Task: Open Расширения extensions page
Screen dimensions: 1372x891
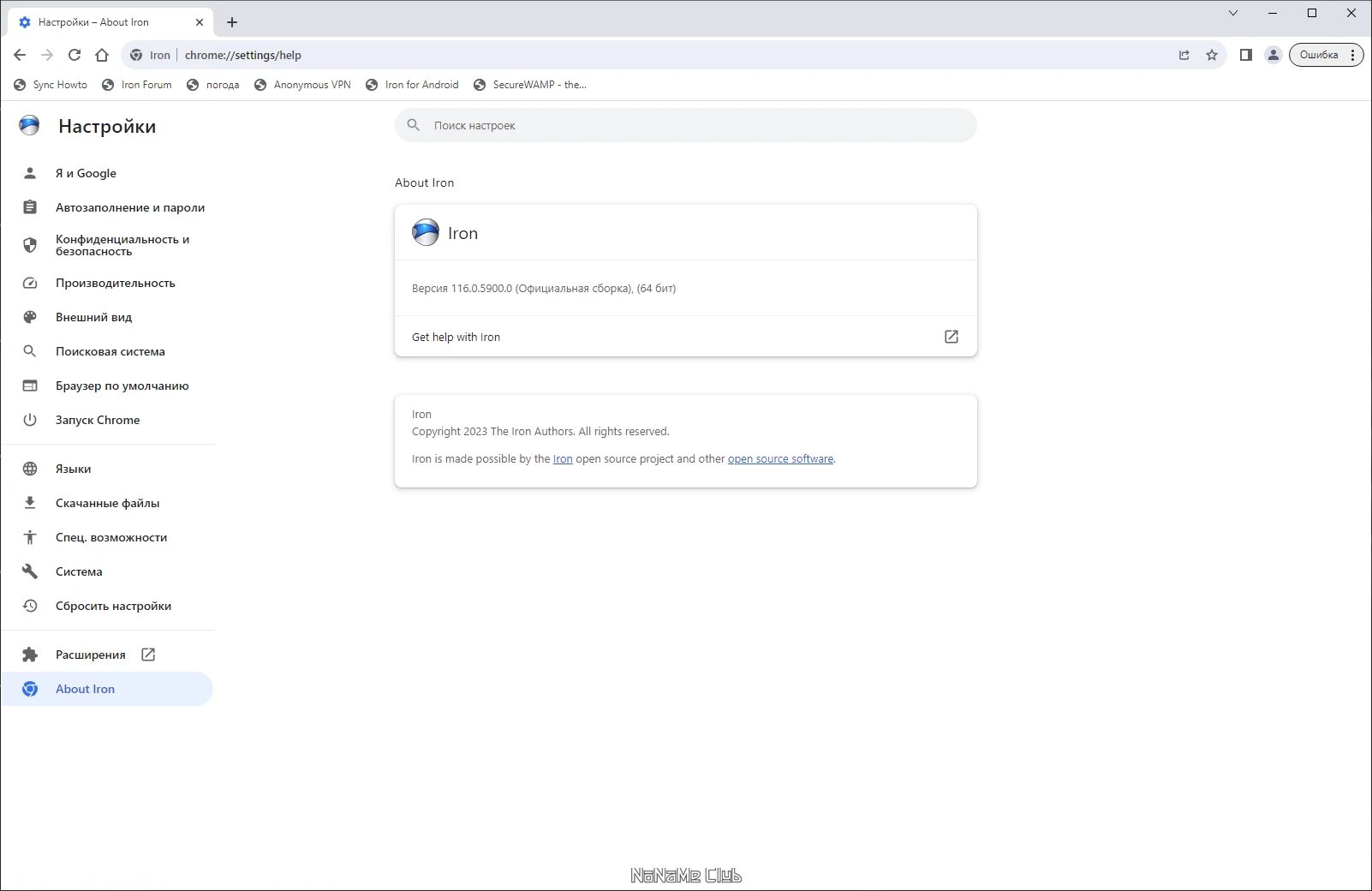Action: coord(107,655)
